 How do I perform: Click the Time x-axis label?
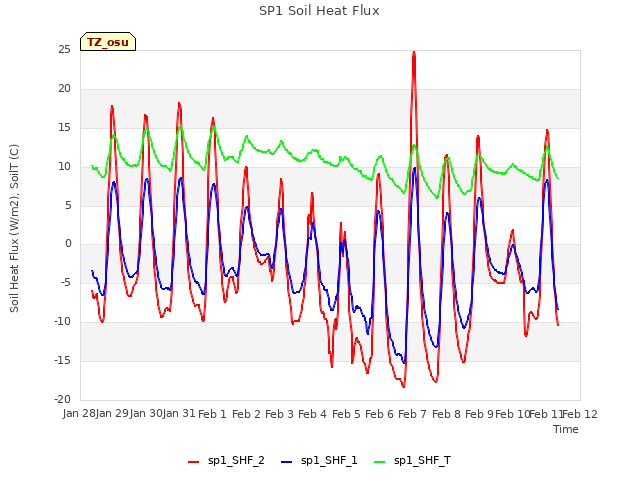(566, 429)
